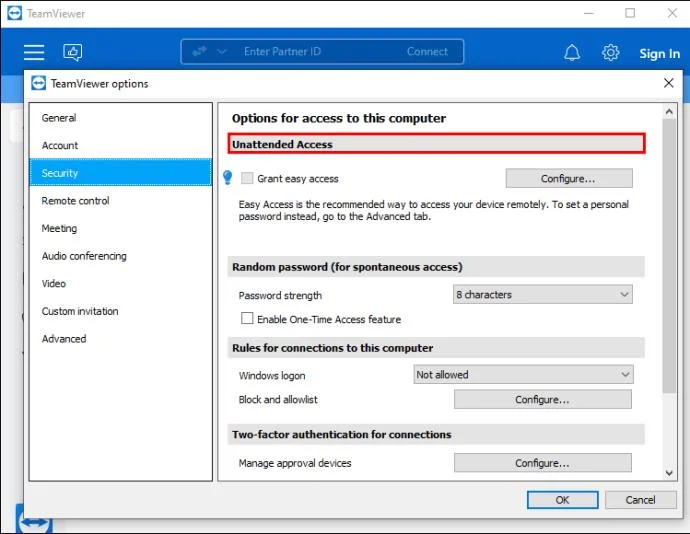690x534 pixels.
Task: Open the hamburger menu in TeamViewer main window
Action: [34, 52]
